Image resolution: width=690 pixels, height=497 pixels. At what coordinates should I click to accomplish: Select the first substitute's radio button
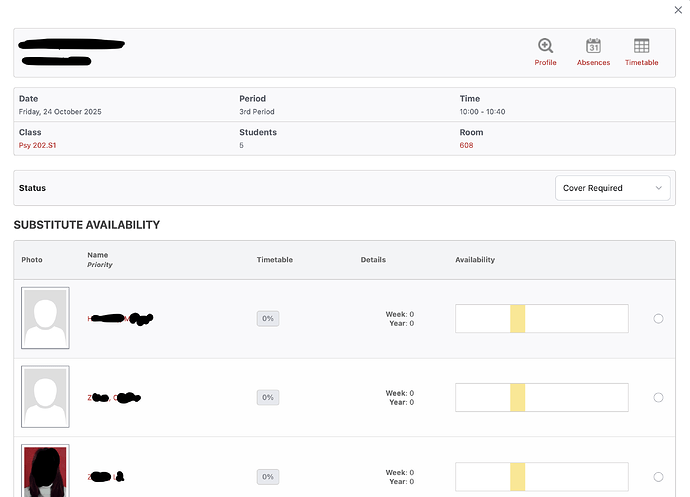pyautogui.click(x=658, y=318)
